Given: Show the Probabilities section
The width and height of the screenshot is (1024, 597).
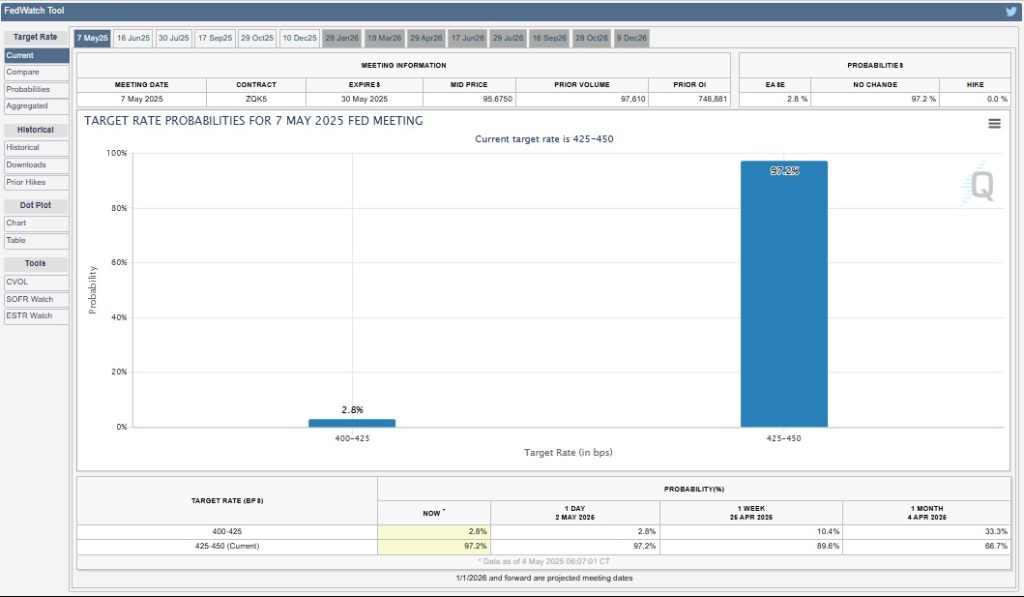Looking at the screenshot, I should [36, 89].
